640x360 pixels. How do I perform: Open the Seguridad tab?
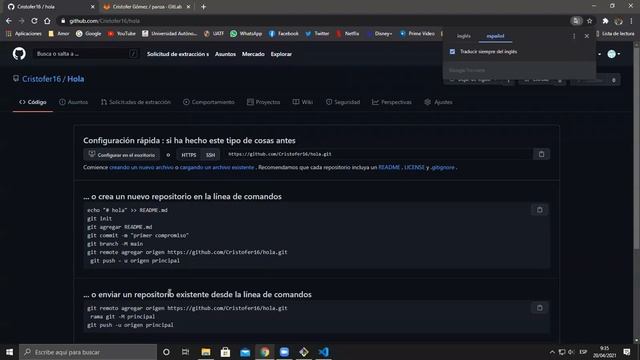343,102
